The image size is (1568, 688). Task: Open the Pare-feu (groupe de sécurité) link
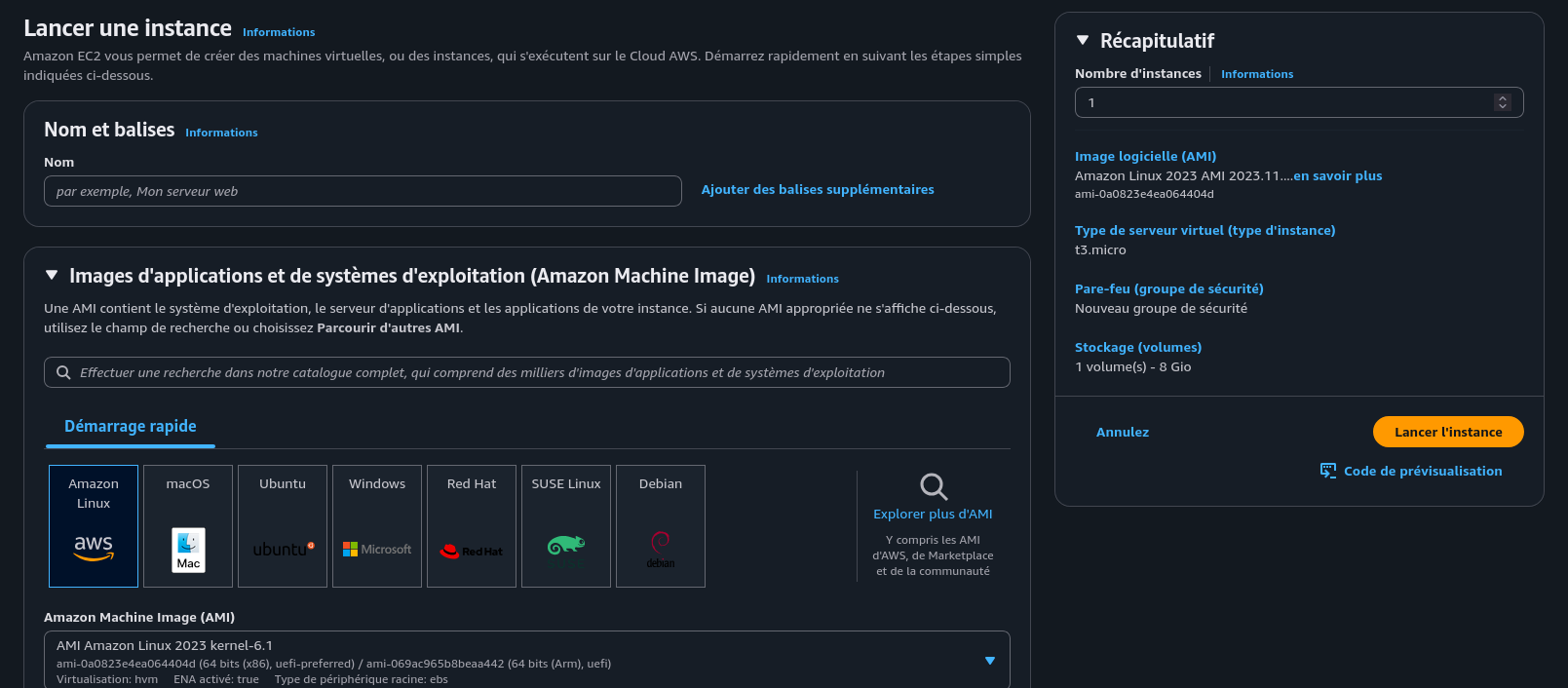click(1168, 288)
